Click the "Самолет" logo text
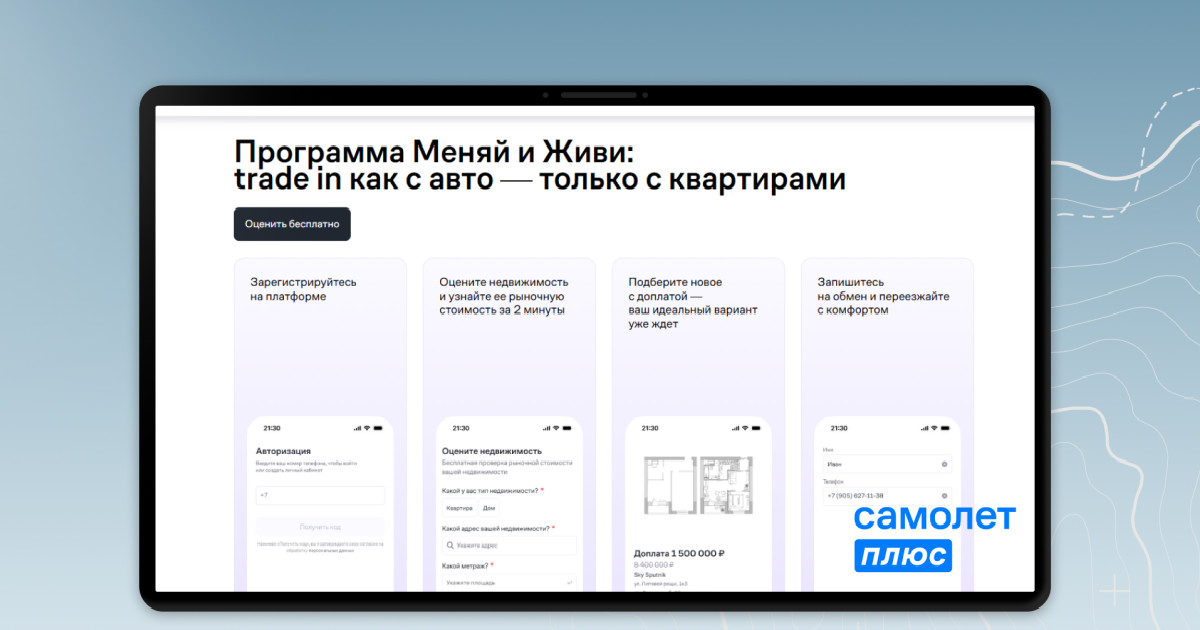 click(x=934, y=517)
